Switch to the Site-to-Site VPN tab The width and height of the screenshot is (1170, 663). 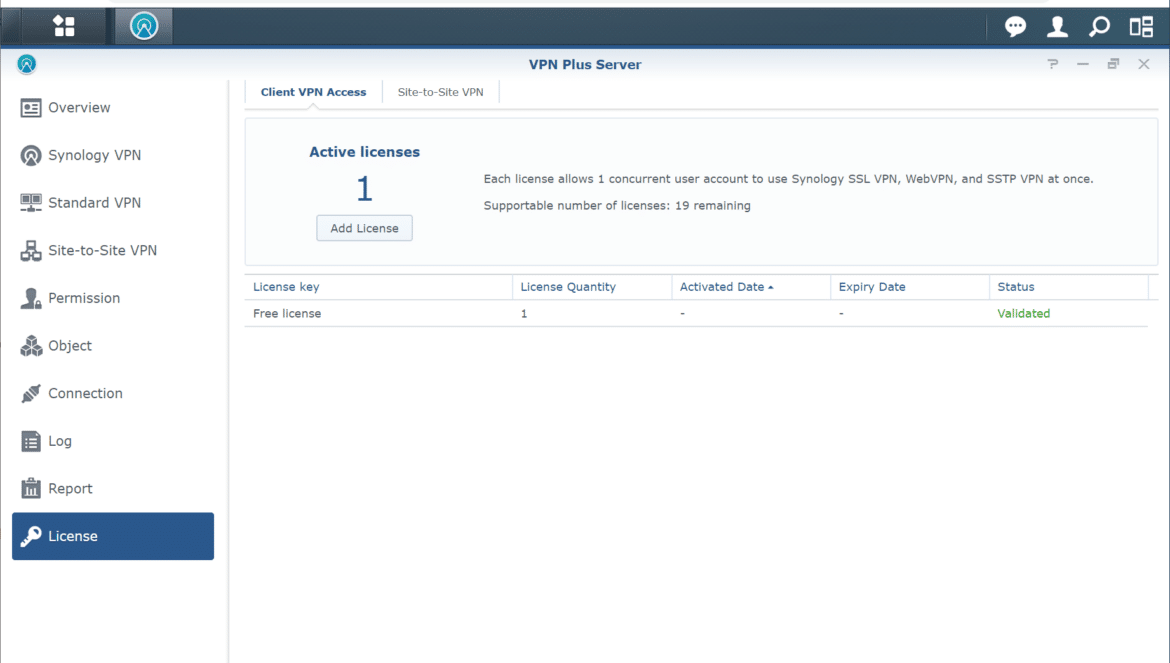[x=440, y=92]
